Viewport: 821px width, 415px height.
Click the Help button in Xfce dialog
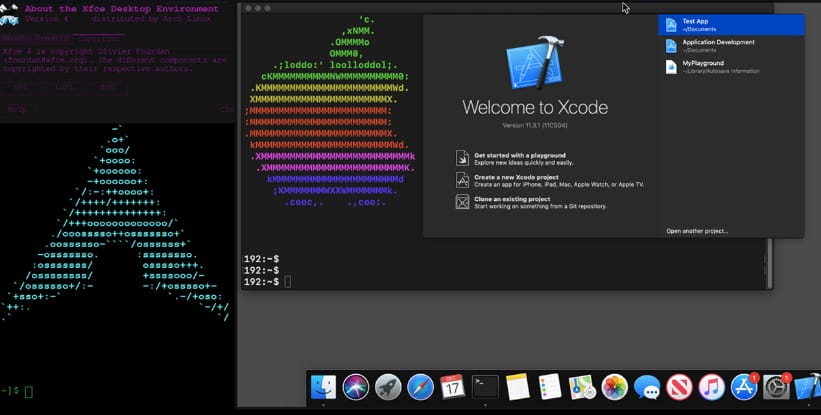(17, 109)
